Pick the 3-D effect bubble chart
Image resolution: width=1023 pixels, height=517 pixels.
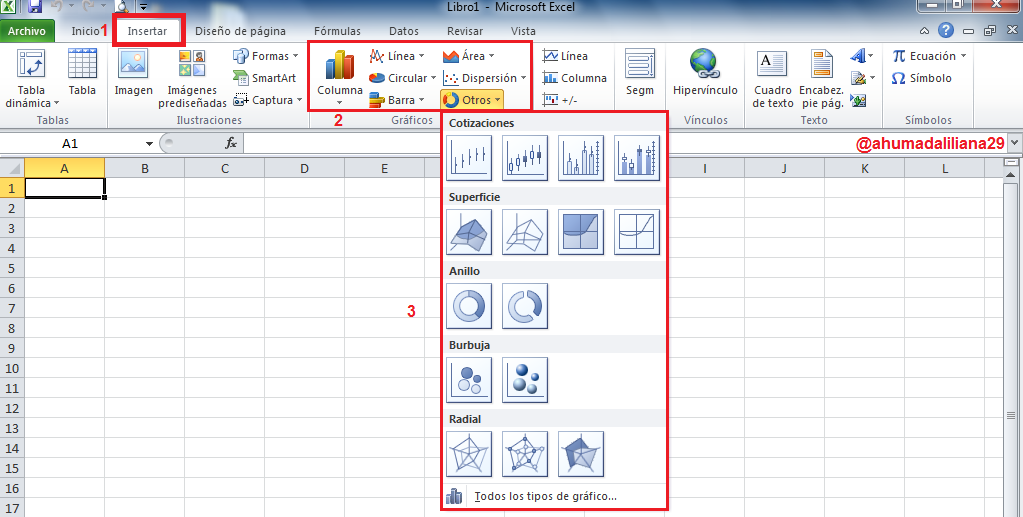pos(525,380)
